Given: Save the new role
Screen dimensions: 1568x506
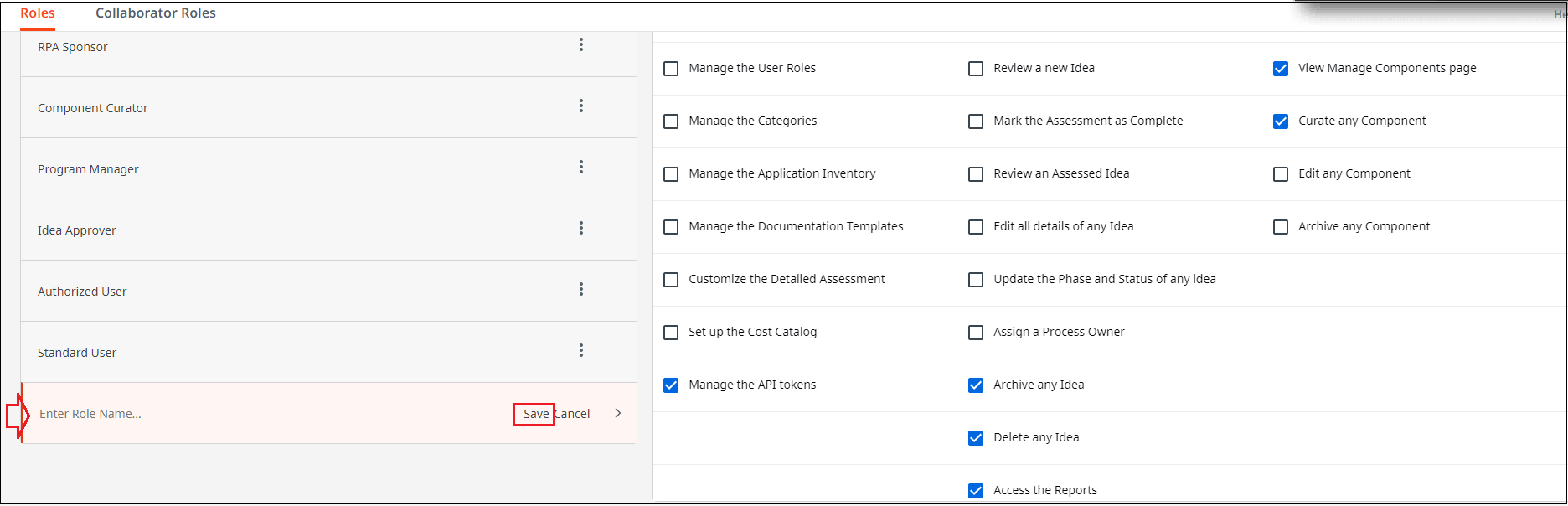Looking at the screenshot, I should click(x=535, y=414).
